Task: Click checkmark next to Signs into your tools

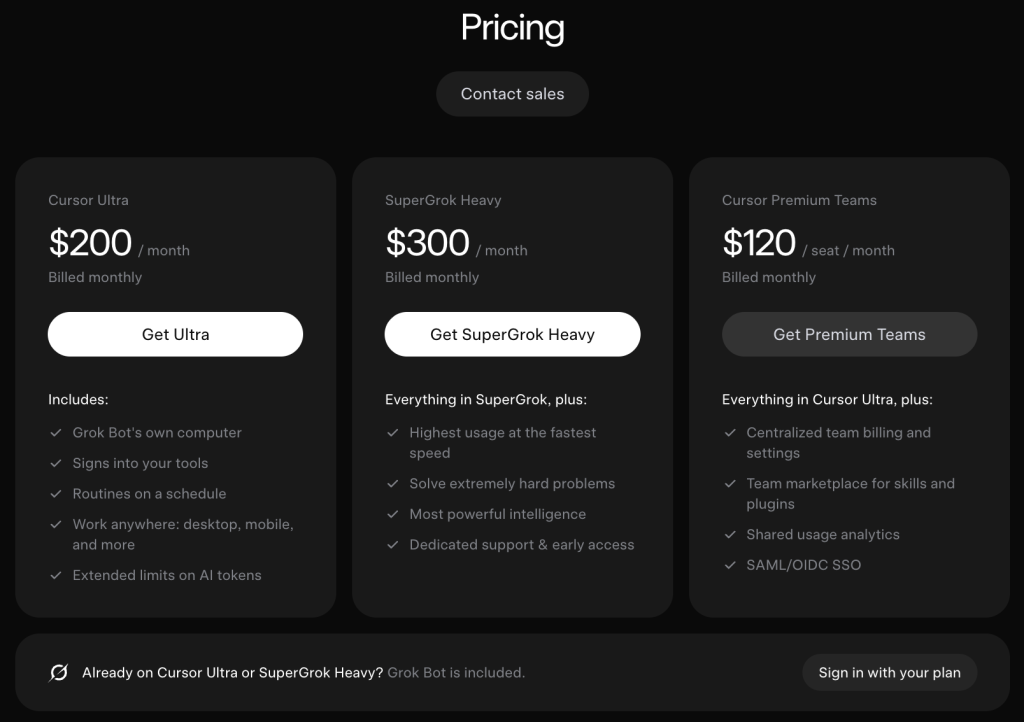Action: pos(56,463)
